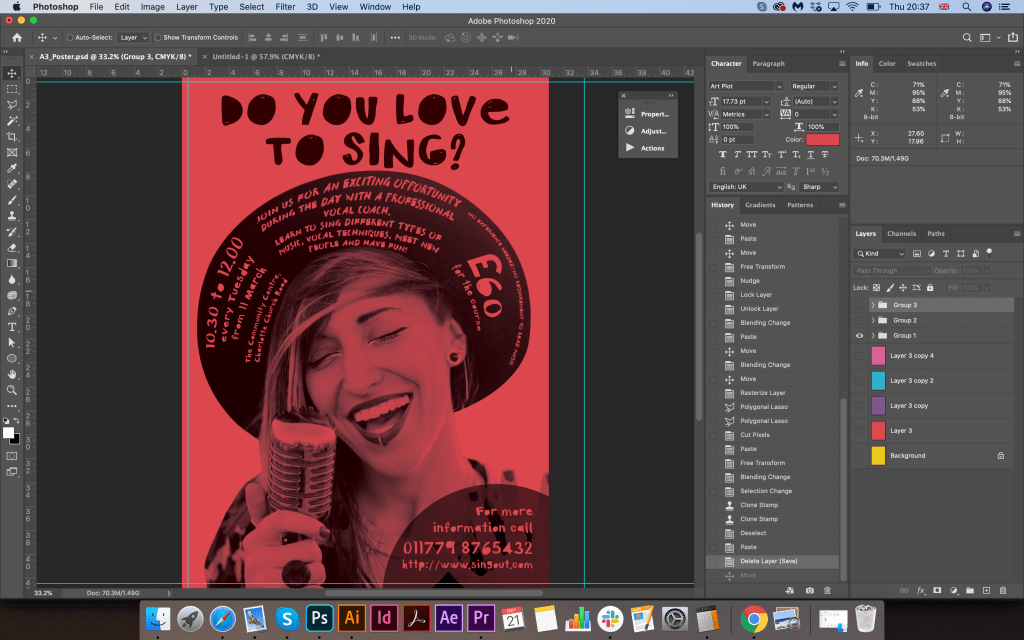Click the Character text Color swatch
1024x640 pixels.
coord(823,140)
